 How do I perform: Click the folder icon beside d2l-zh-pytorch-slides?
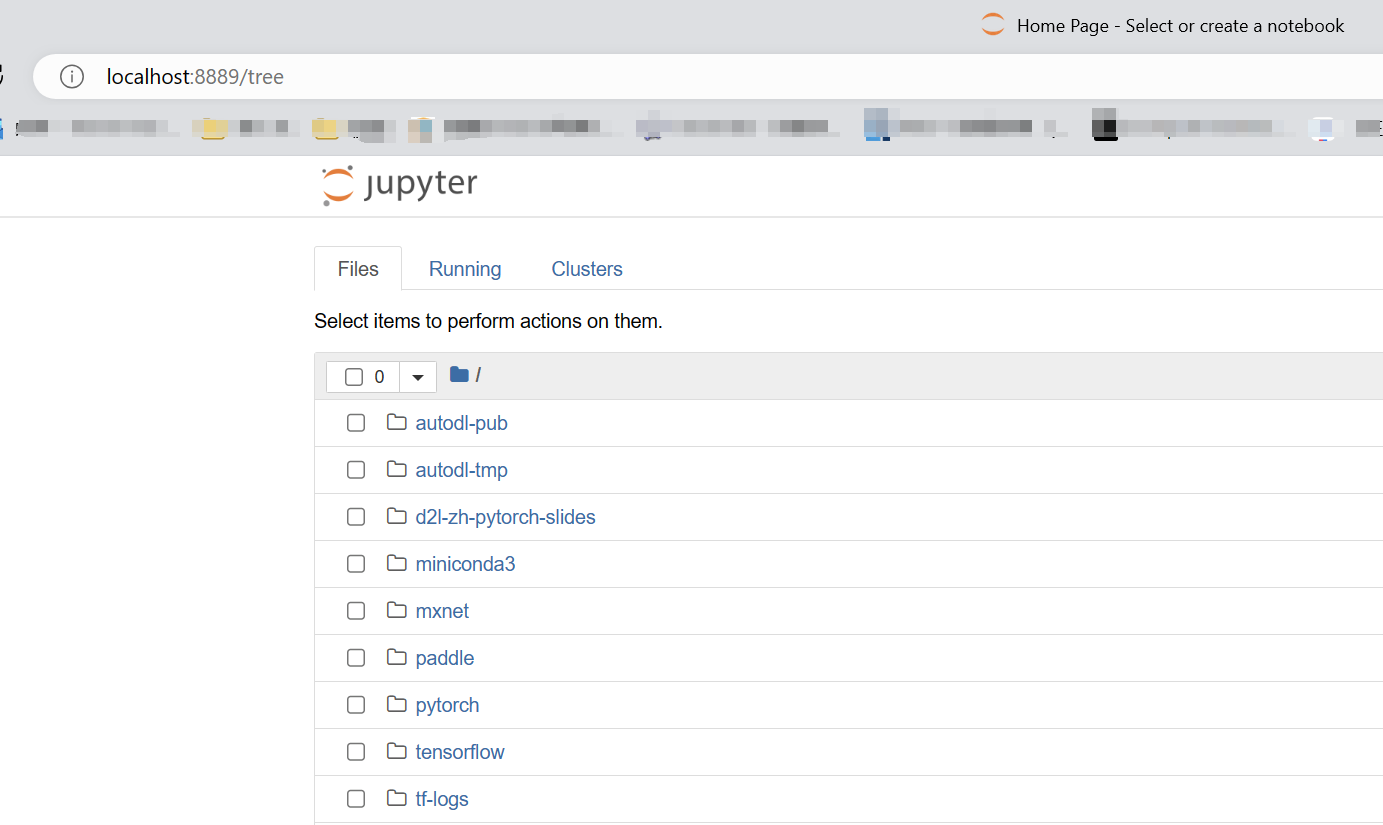click(x=397, y=516)
